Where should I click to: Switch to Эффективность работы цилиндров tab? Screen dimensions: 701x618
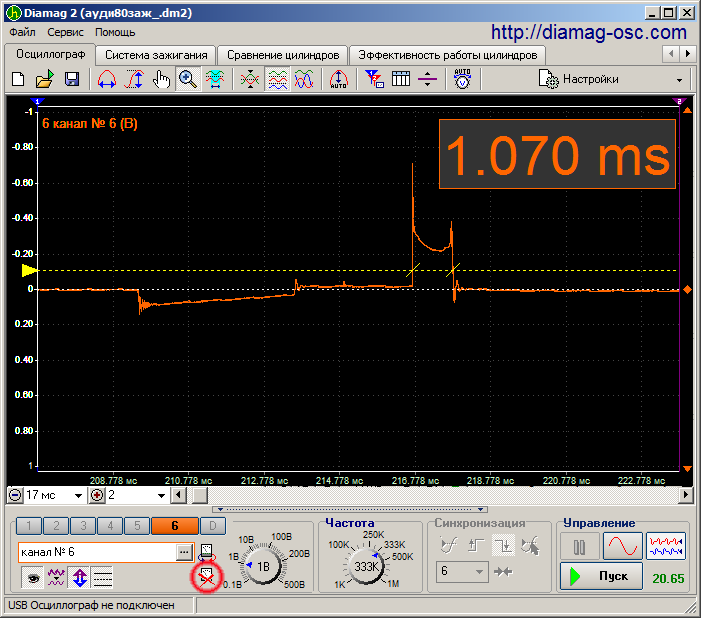(448, 55)
